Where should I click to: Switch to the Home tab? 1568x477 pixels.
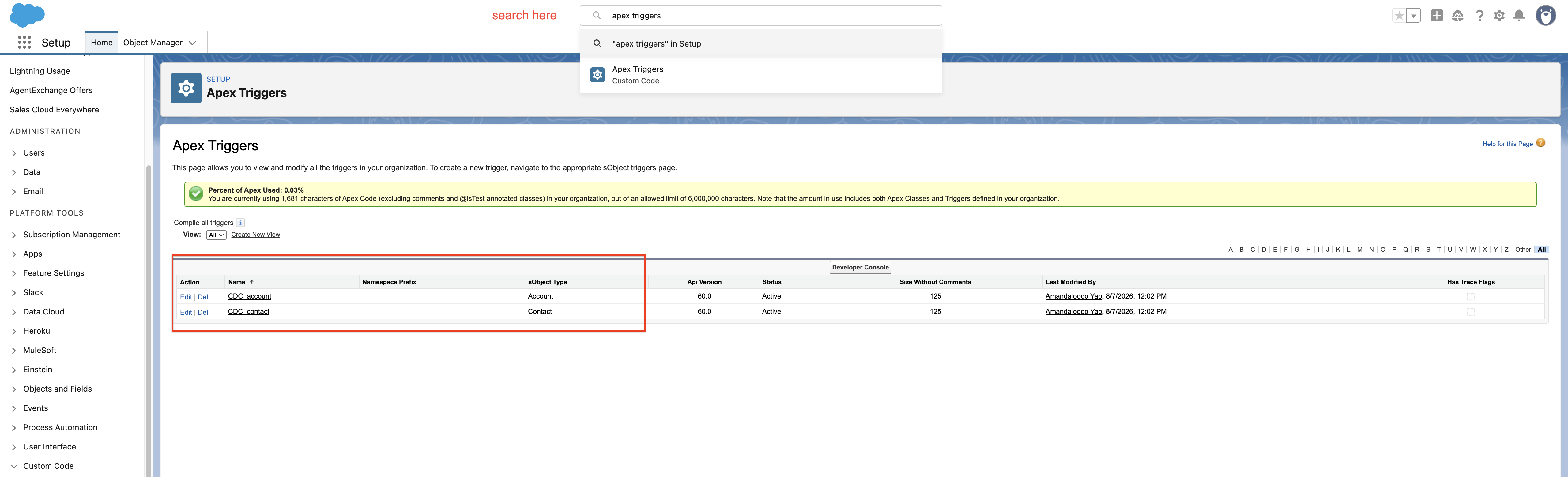point(102,43)
